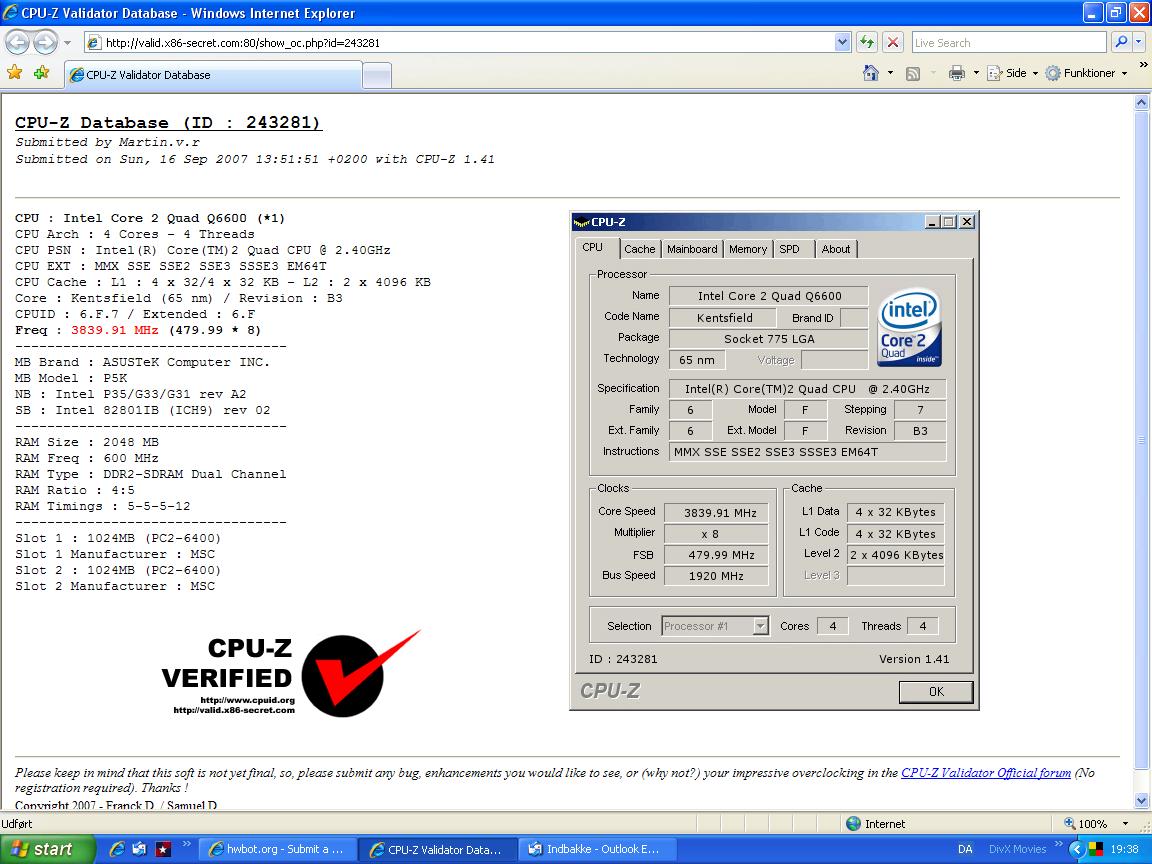This screenshot has height=864, width=1152.
Task: Click the Intel Core 2 Quad logo
Action: (910, 327)
